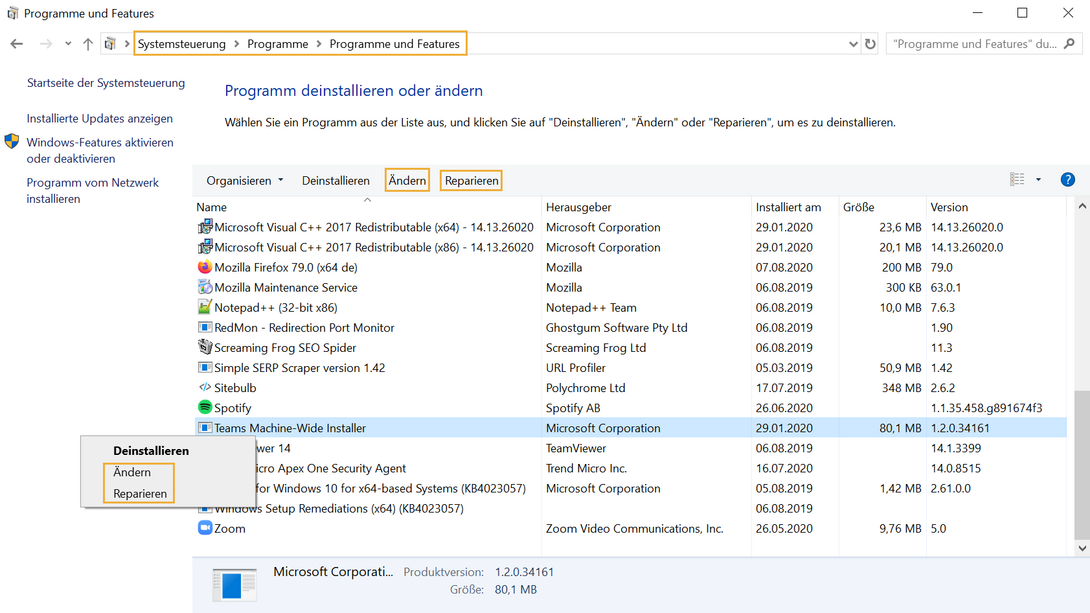Expand the view options dropdown arrow
Viewport: 1090px width, 613px height.
point(1038,180)
